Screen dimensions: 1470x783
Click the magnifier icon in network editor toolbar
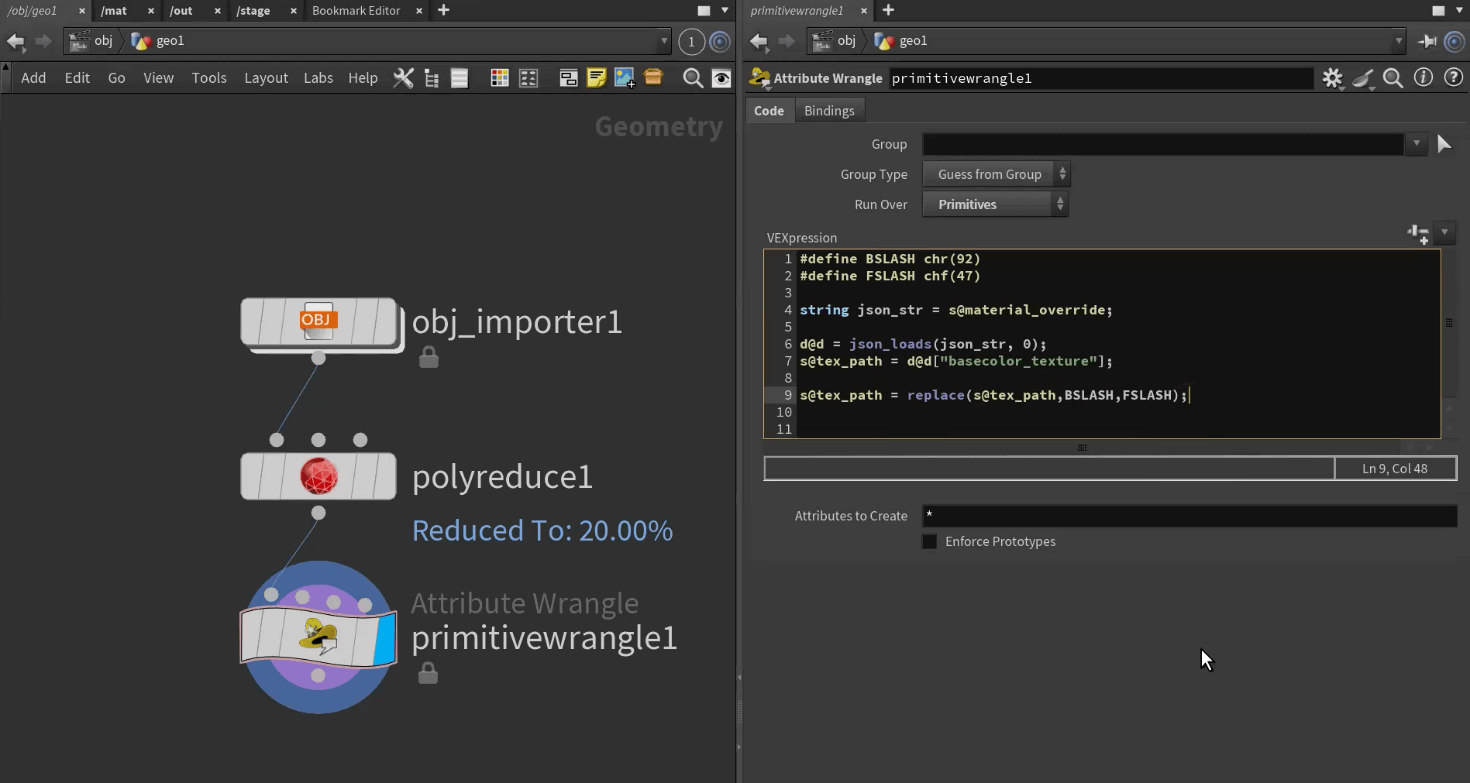coord(692,78)
